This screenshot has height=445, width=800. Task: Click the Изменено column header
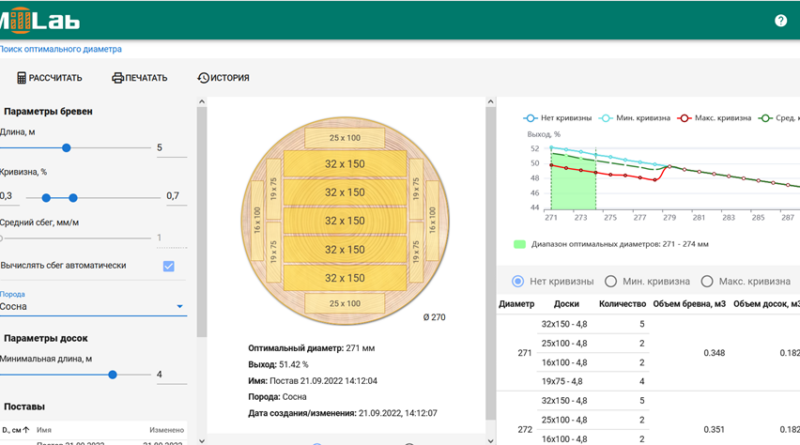pos(166,430)
